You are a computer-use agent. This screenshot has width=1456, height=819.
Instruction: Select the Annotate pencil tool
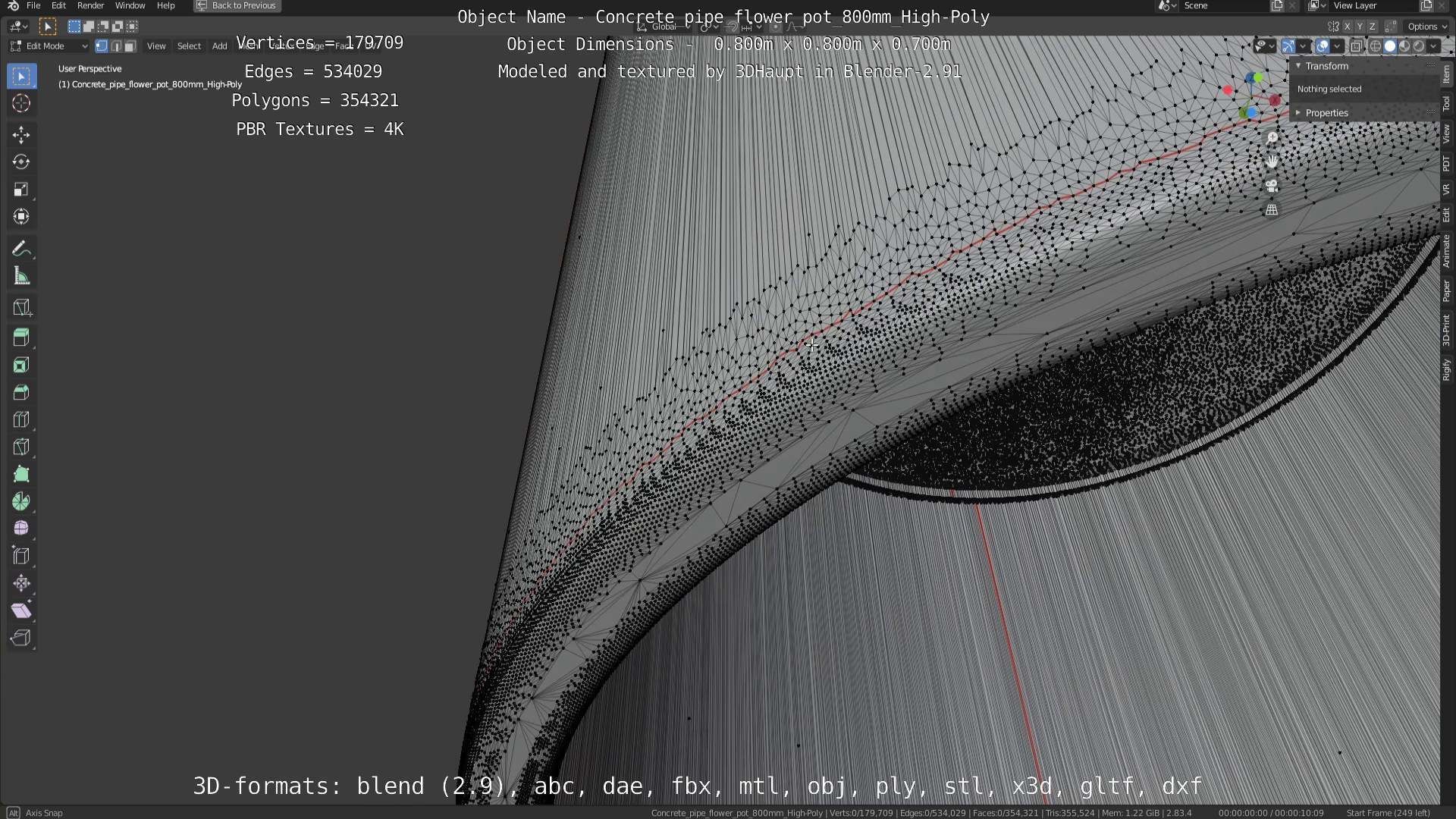pyautogui.click(x=21, y=249)
